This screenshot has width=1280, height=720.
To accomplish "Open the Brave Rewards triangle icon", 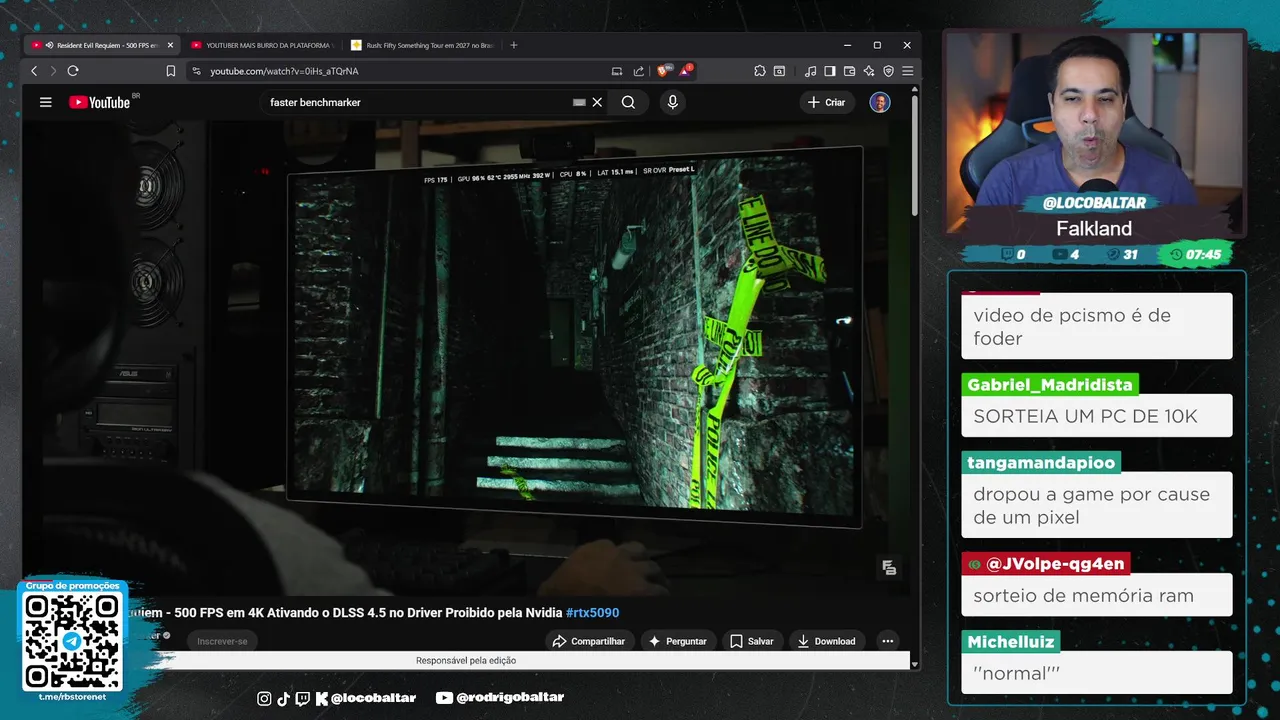I will pyautogui.click(x=686, y=71).
